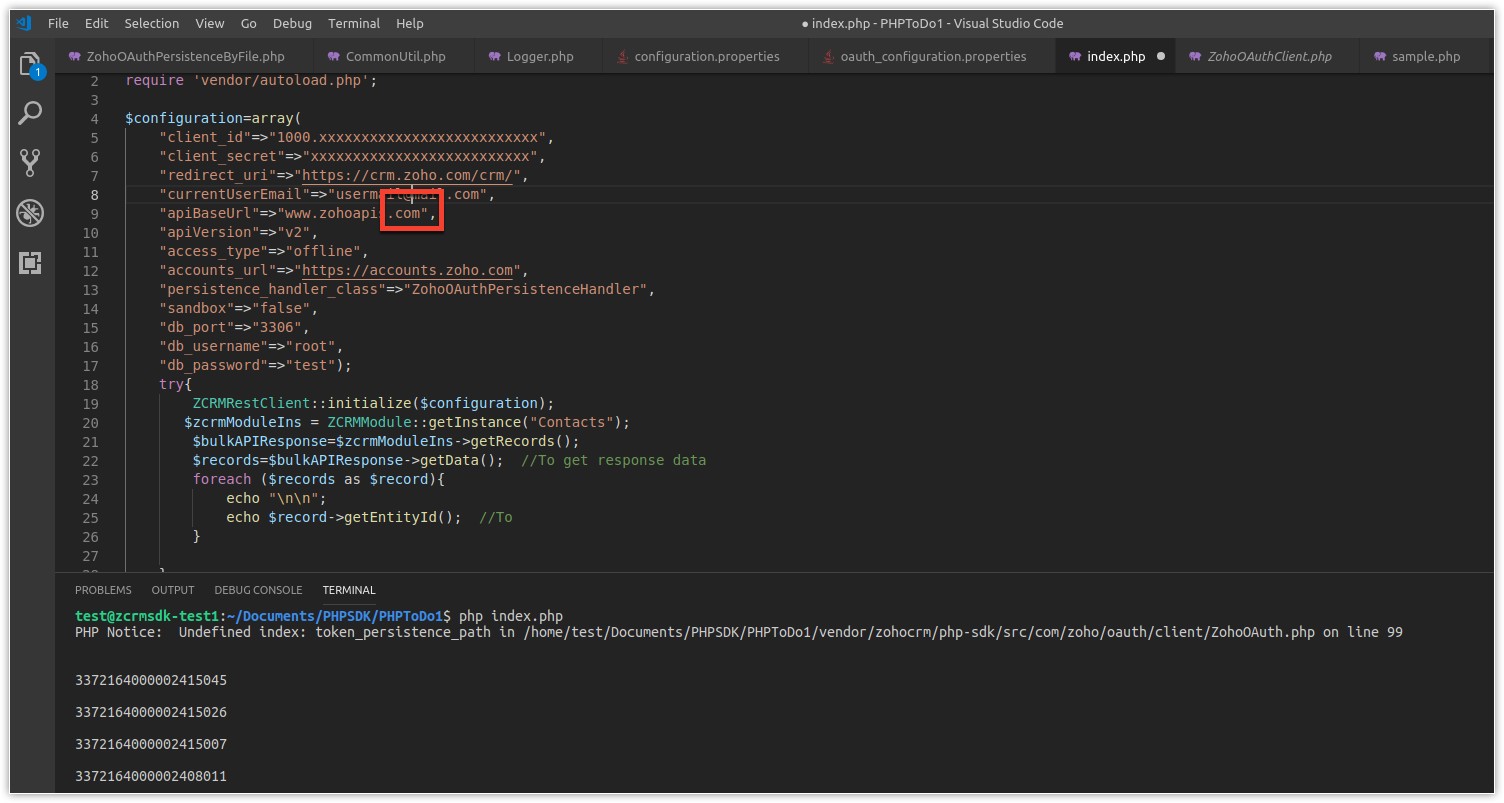Click the https://crm.zoho.com/crm/ link
Screen dimensions: 1504x803
(407, 175)
